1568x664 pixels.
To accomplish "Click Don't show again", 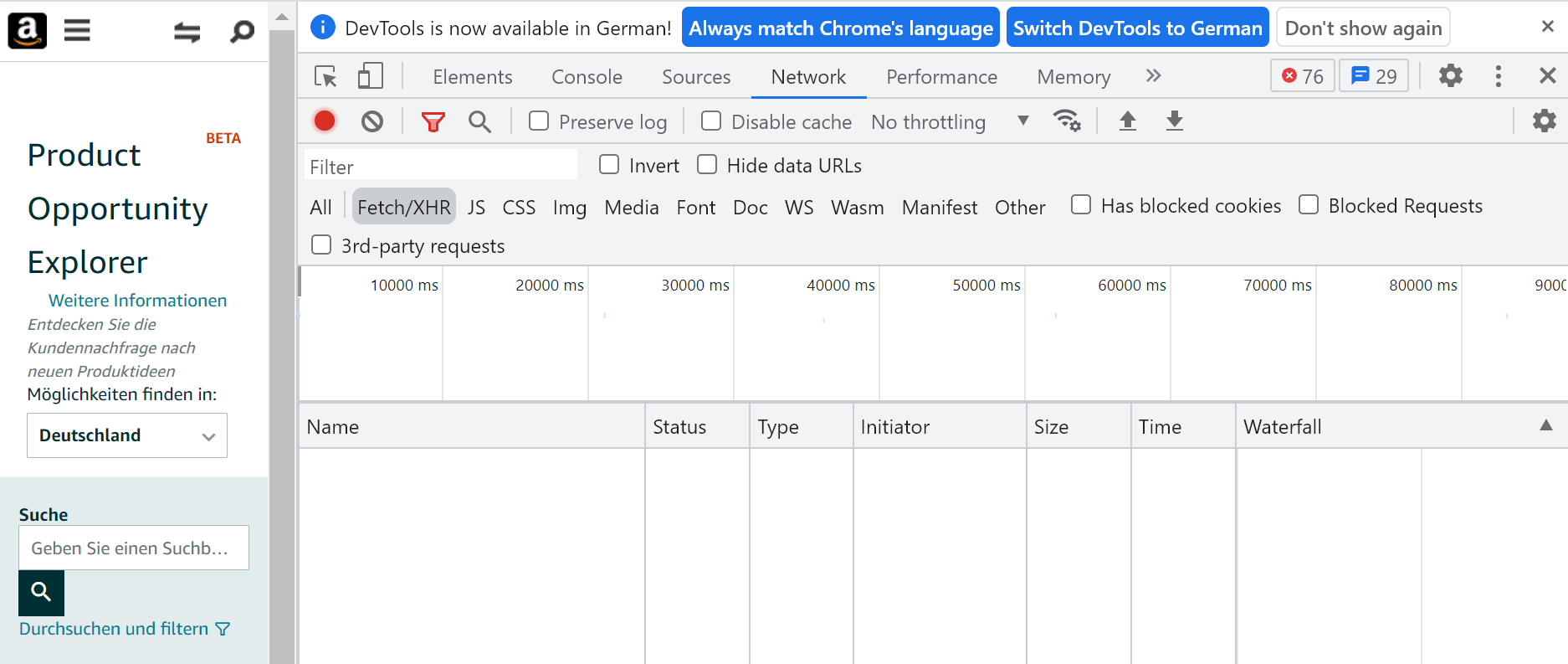I will coord(1363,28).
